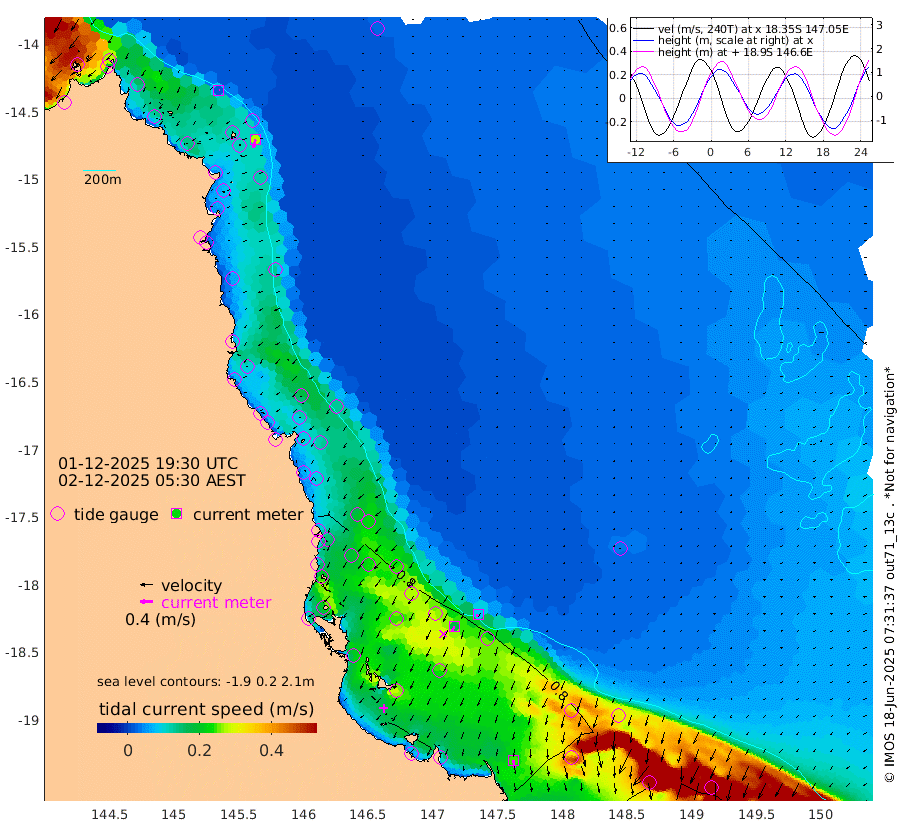
Task: Click the longitude axis label '150'
Action: 821,814
